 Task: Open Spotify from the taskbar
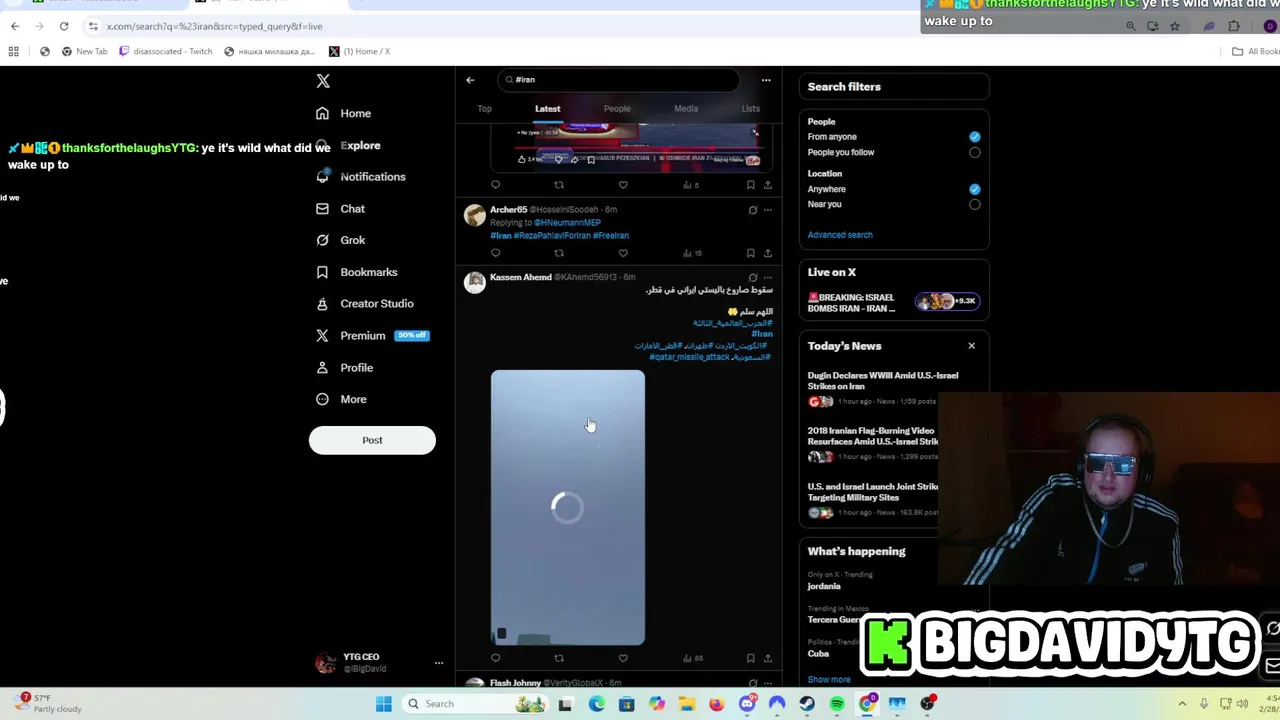coord(837,704)
